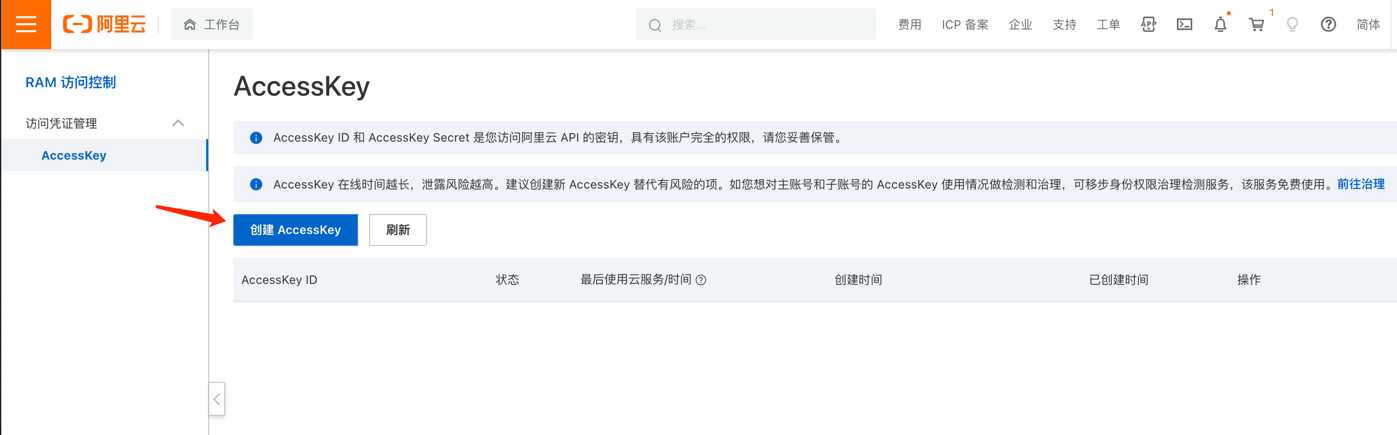The image size is (1397, 435).
Task: Switch language via 简体
Action: 1368,25
